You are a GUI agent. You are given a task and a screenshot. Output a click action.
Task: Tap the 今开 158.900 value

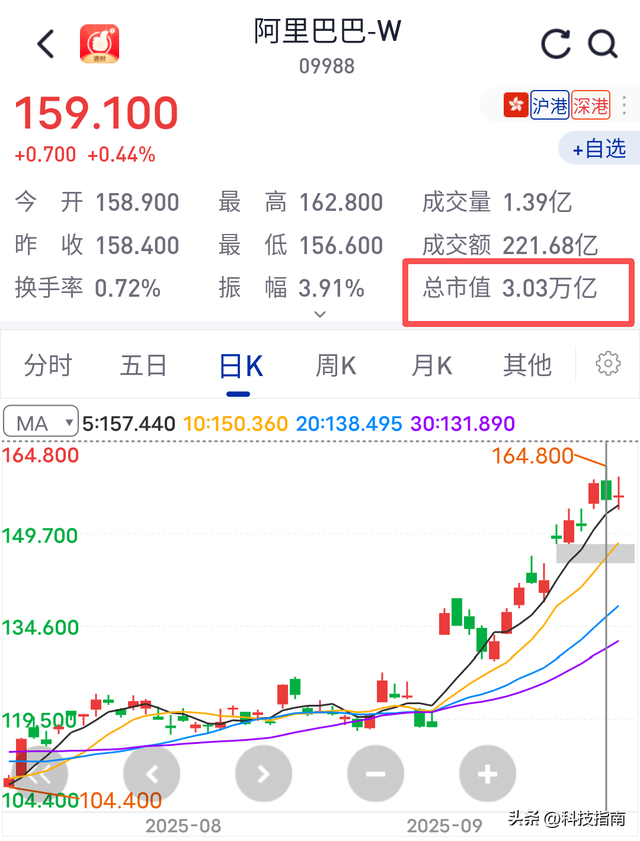click(137, 203)
